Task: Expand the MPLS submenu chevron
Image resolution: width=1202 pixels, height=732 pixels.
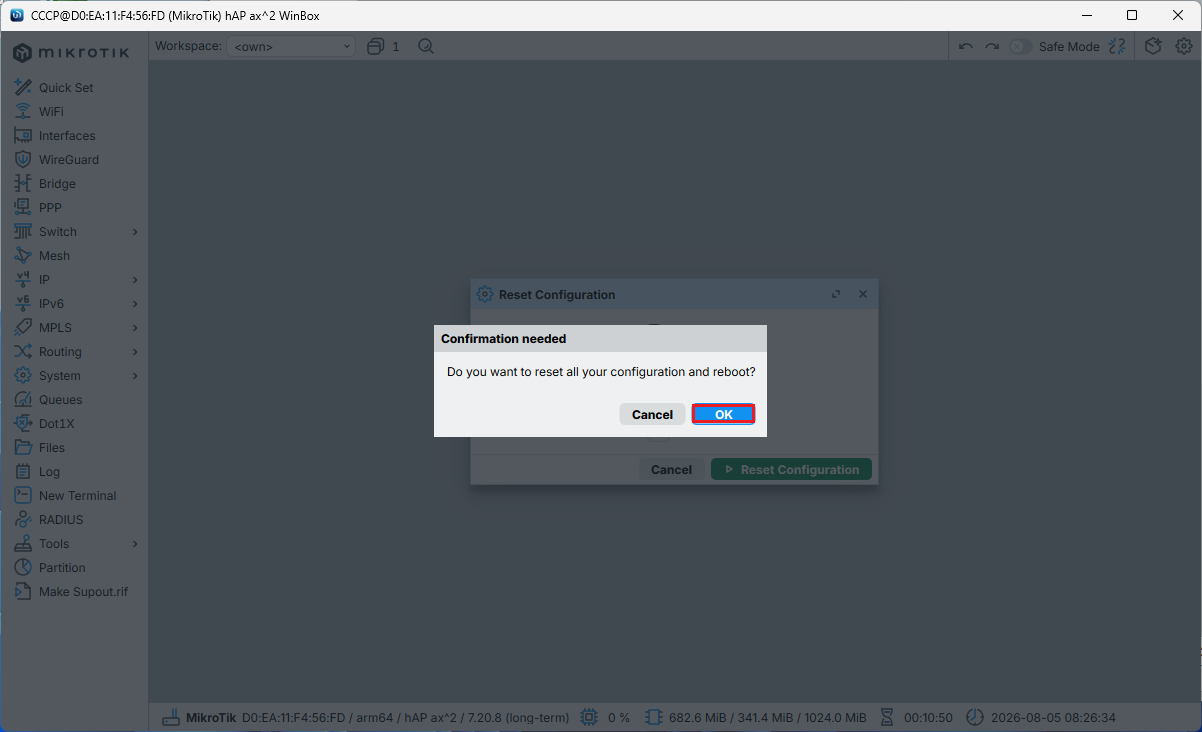Action: coord(135,328)
